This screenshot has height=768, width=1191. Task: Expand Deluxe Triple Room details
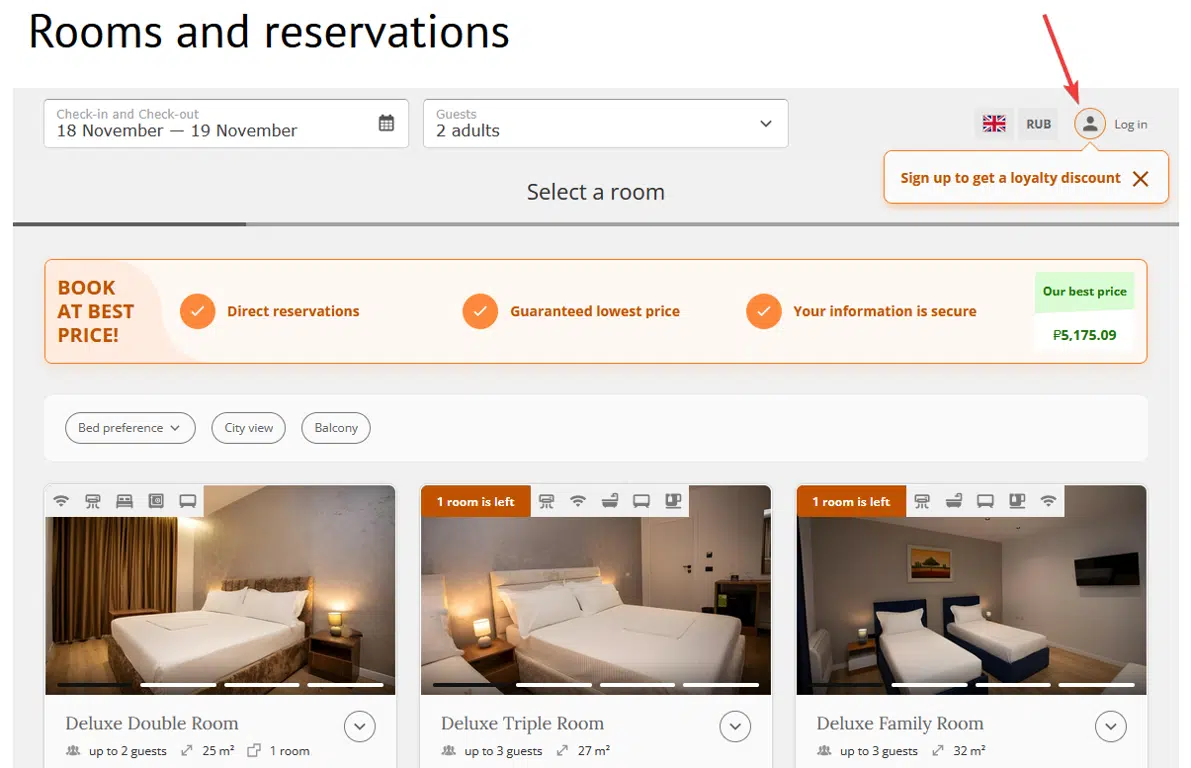[735, 726]
